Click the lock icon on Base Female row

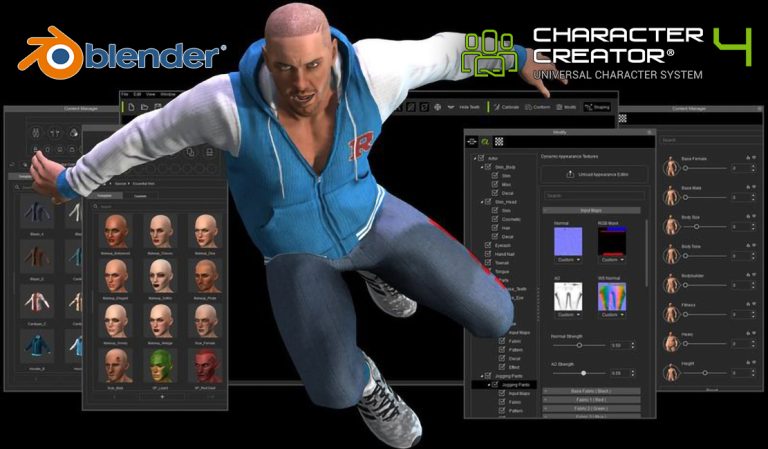748,158
